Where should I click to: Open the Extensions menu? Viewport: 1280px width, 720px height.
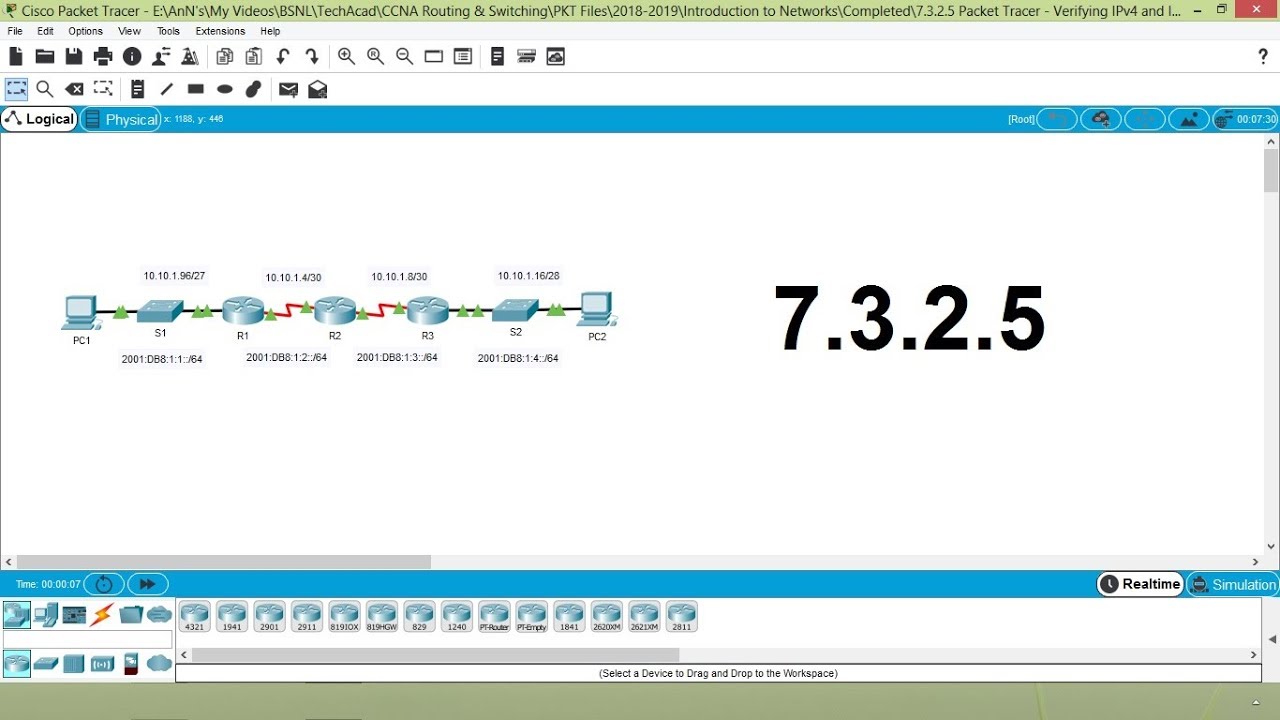tap(220, 31)
